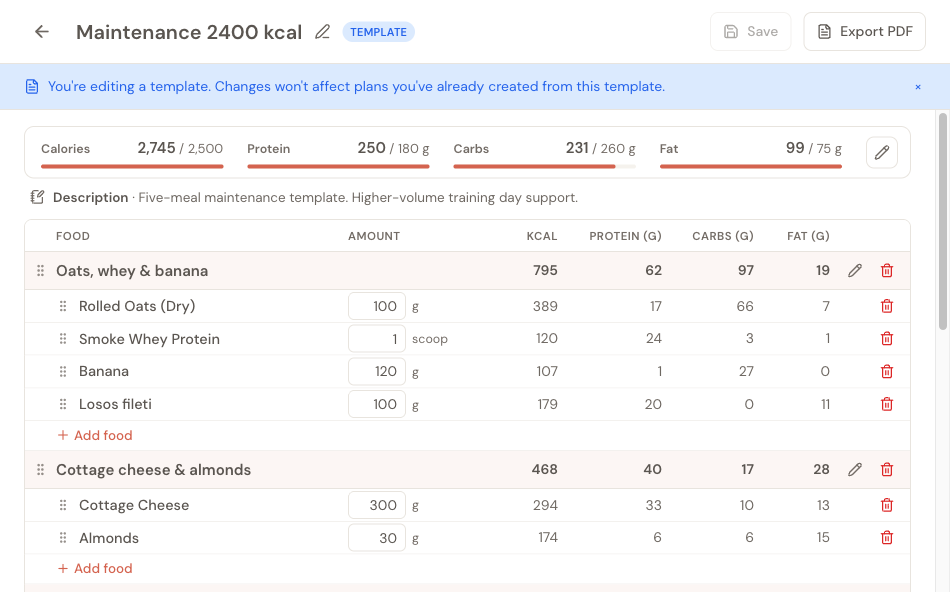This screenshot has width=950, height=593.
Task: Grab drag handle of Banana row
Action: (x=63, y=371)
